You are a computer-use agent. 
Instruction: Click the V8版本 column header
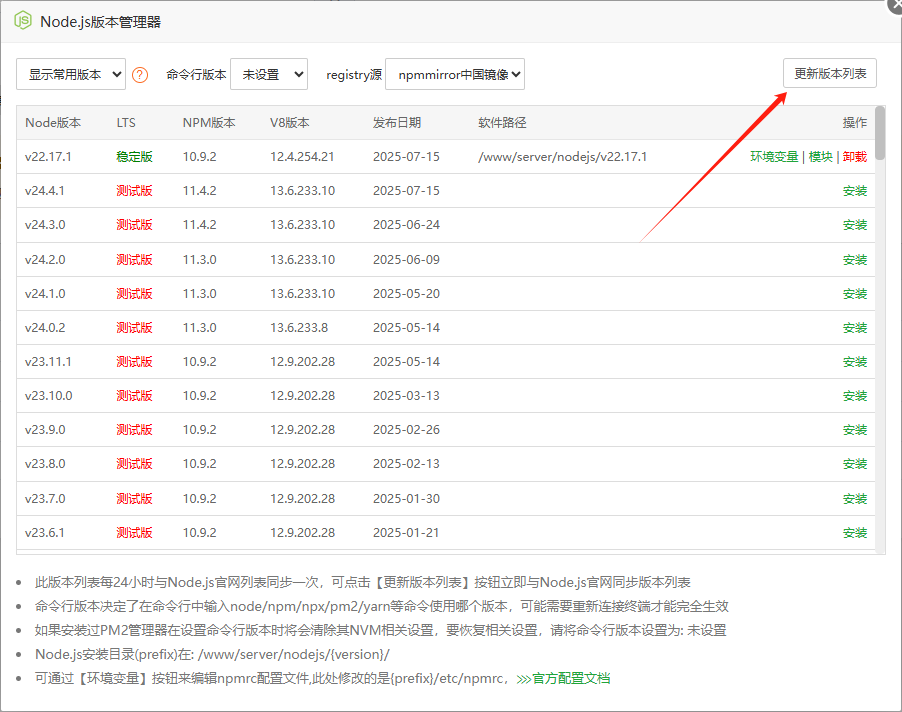pos(289,123)
